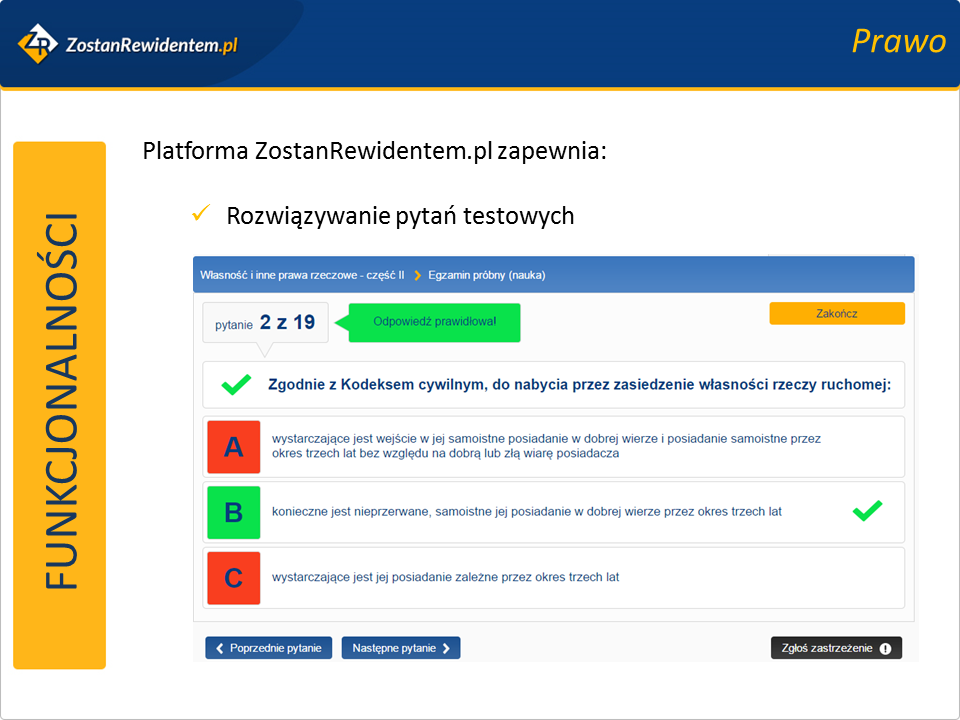Image resolution: width=960 pixels, height=720 pixels.
Task: Choose answer text about dobra wiara trzy lata
Action: 527,512
